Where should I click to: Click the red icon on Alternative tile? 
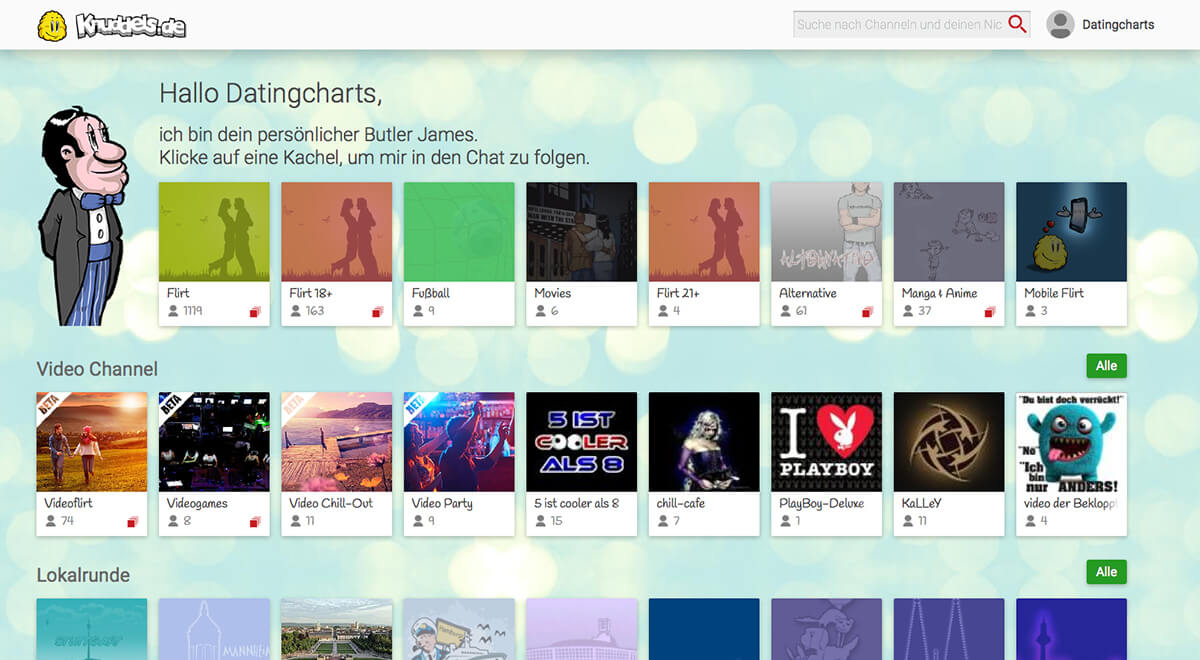[x=867, y=312]
